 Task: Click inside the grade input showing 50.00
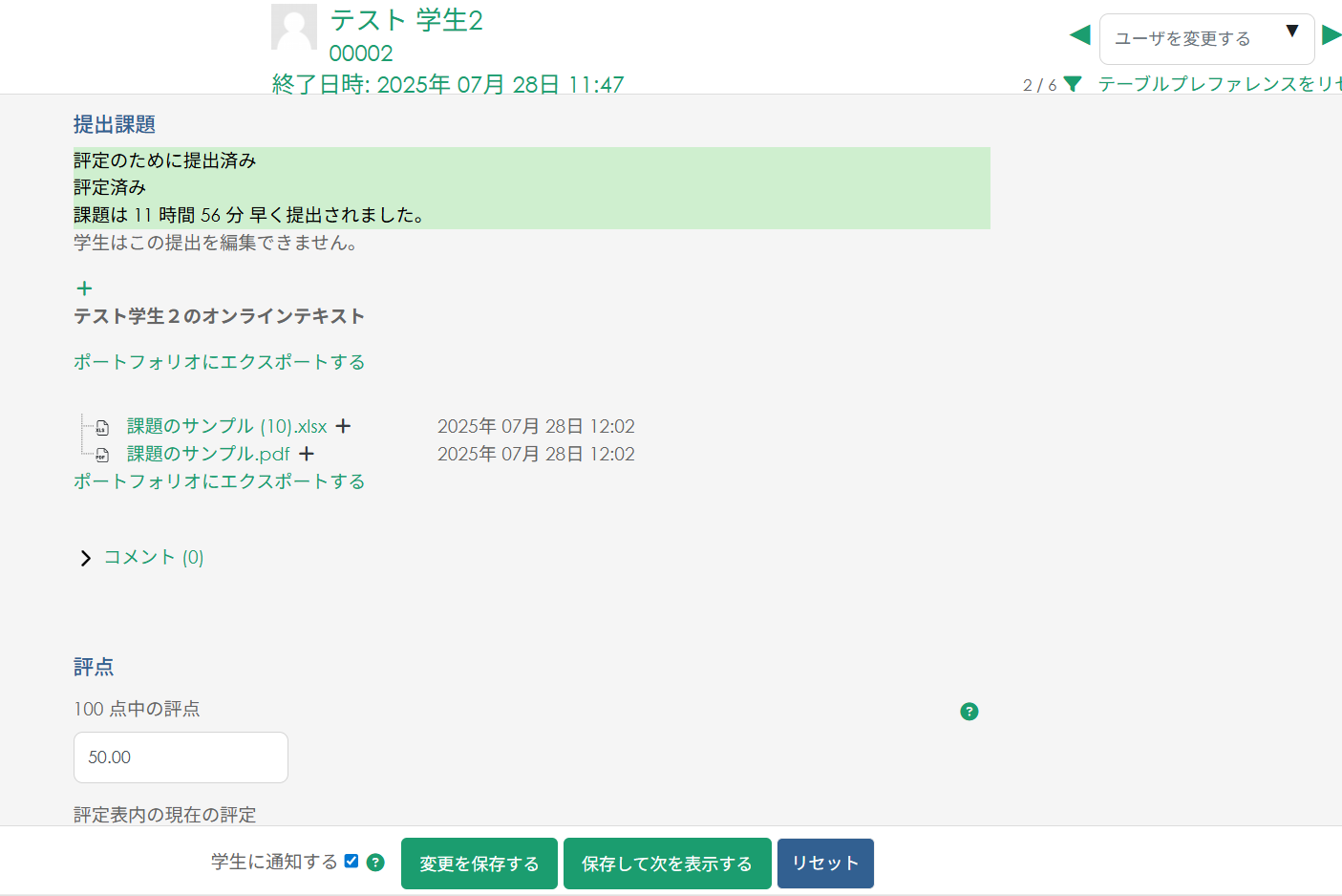(x=181, y=757)
